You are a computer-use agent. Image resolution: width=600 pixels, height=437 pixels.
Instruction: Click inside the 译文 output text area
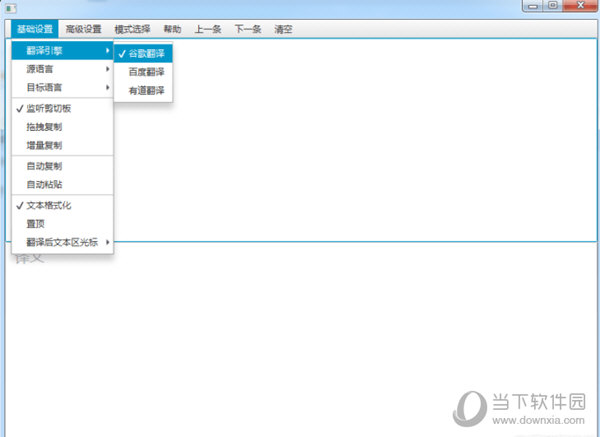pyautogui.click(x=301, y=340)
